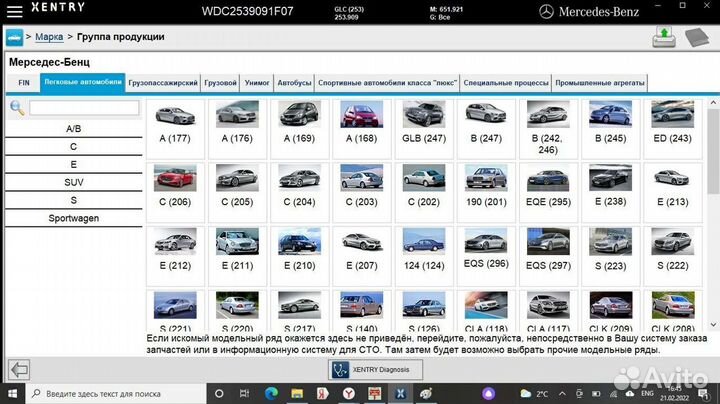The width and height of the screenshot is (720, 404).
Task: Switch to the Промышленные агрегаты tab
Action: tap(600, 83)
